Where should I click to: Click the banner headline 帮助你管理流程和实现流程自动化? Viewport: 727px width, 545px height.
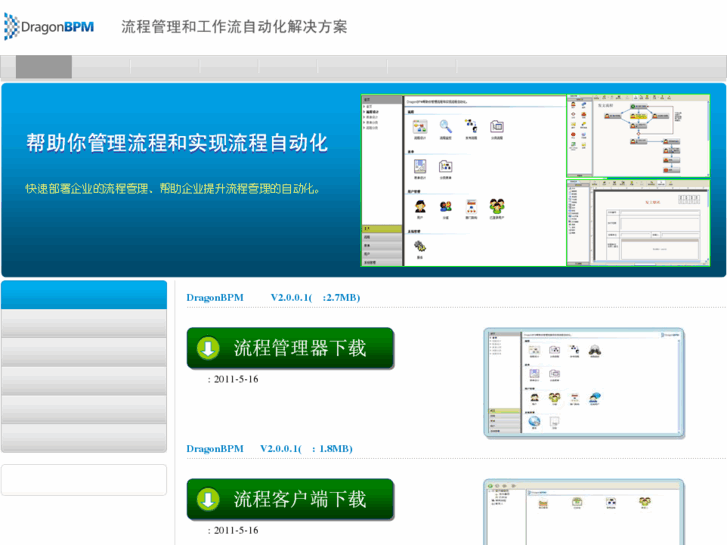[177, 143]
